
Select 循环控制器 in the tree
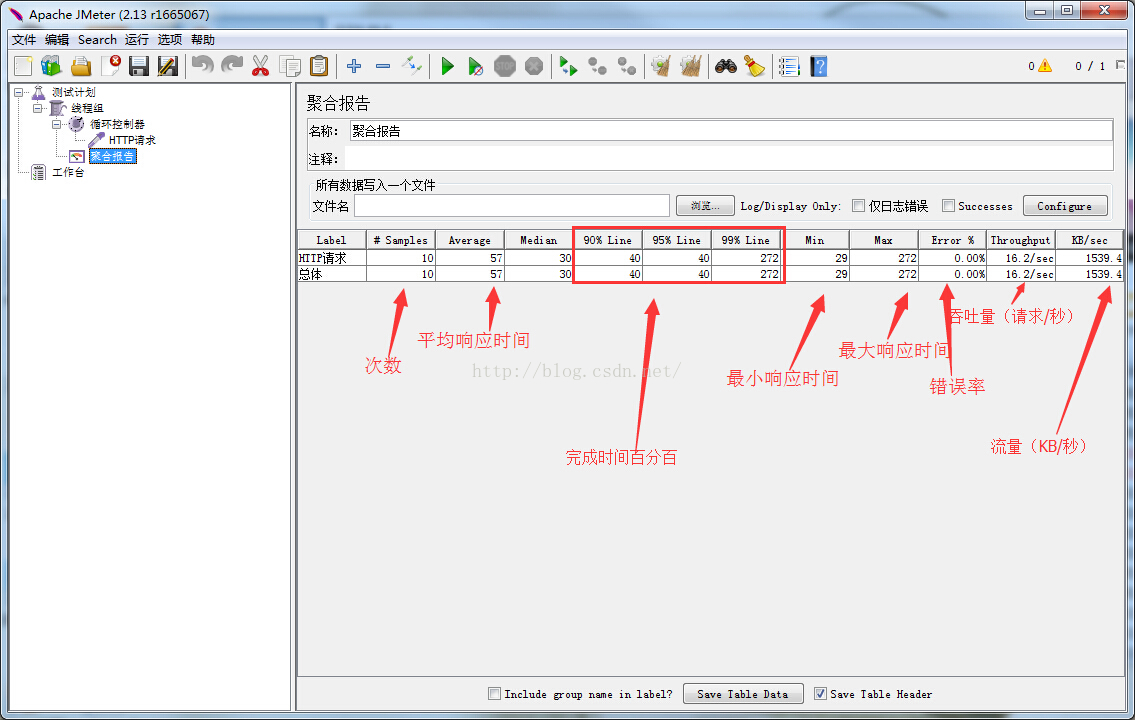(117, 124)
